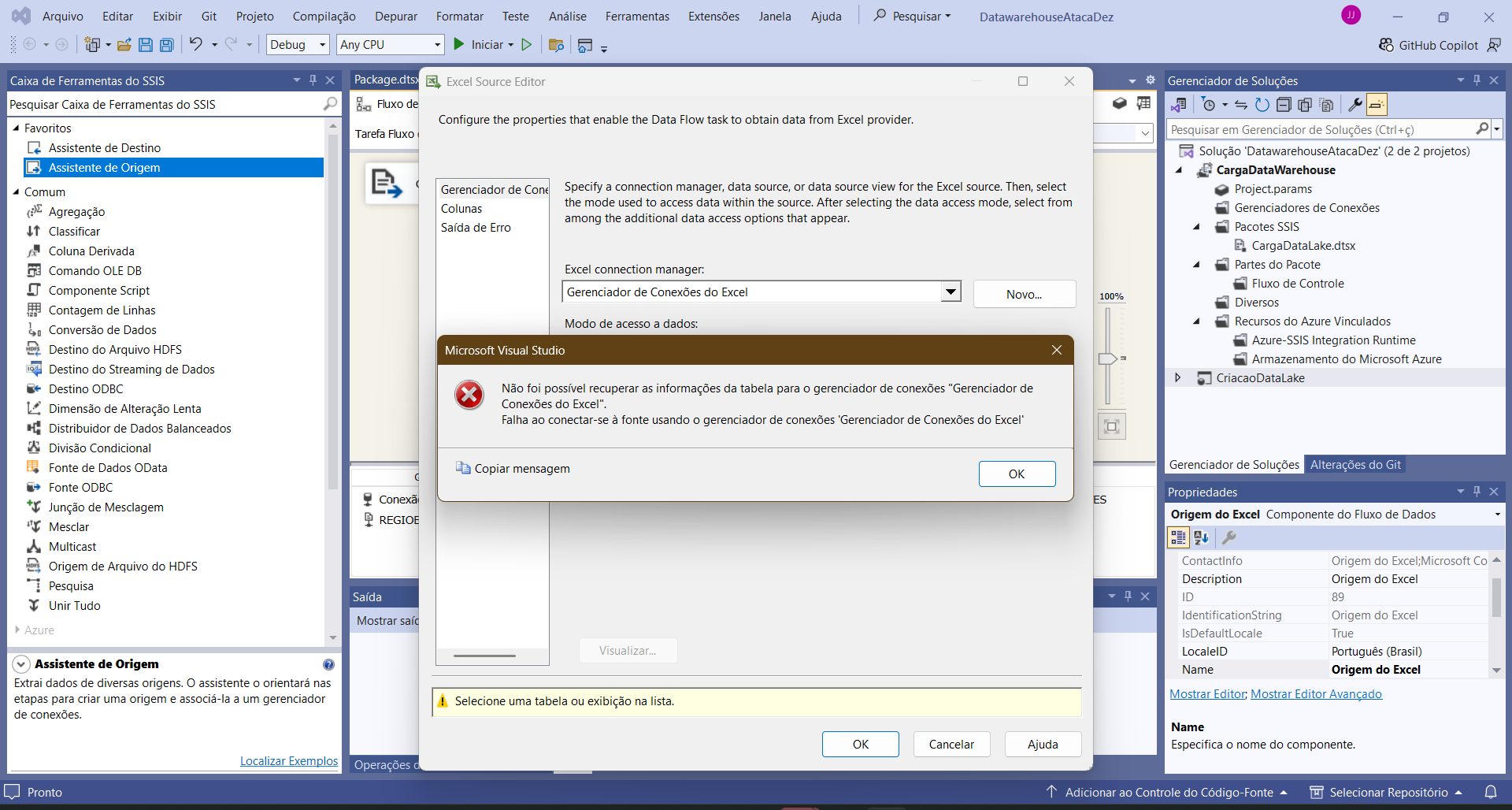Select Unir Tudo in the toolbox
Image resolution: width=1512 pixels, height=810 pixels.
[x=74, y=606]
